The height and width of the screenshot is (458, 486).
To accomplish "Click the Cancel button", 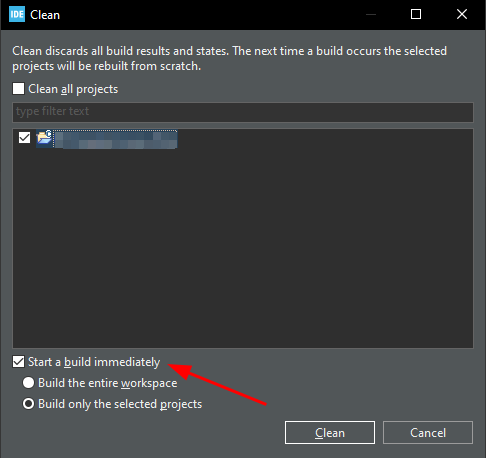I will 428,433.
